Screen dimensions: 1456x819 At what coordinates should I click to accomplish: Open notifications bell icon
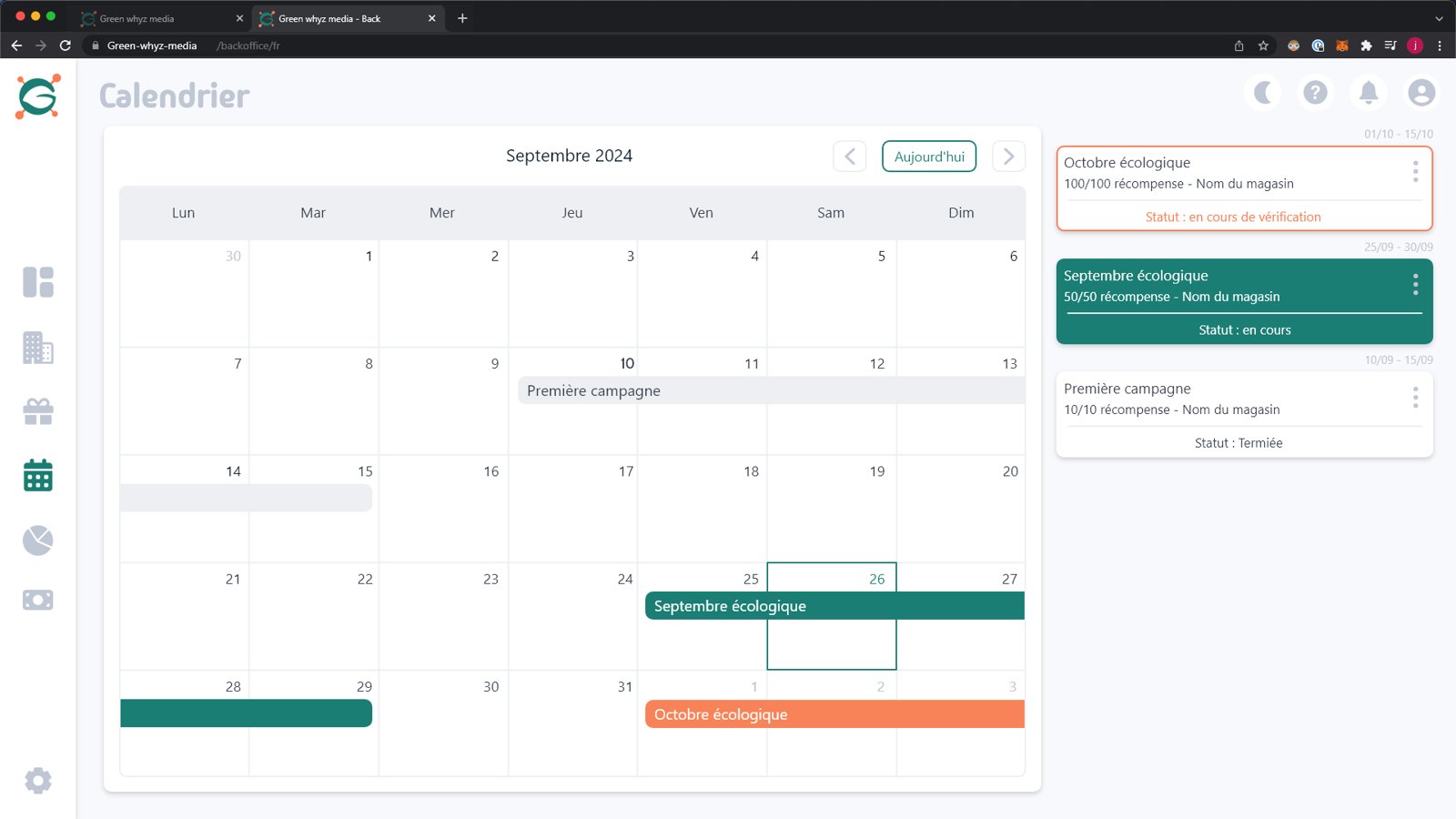coord(1369,92)
